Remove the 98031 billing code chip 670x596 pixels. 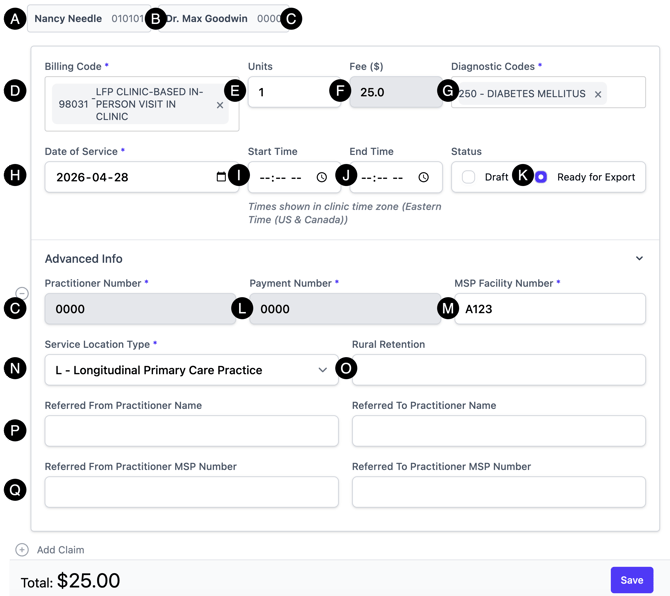click(220, 104)
